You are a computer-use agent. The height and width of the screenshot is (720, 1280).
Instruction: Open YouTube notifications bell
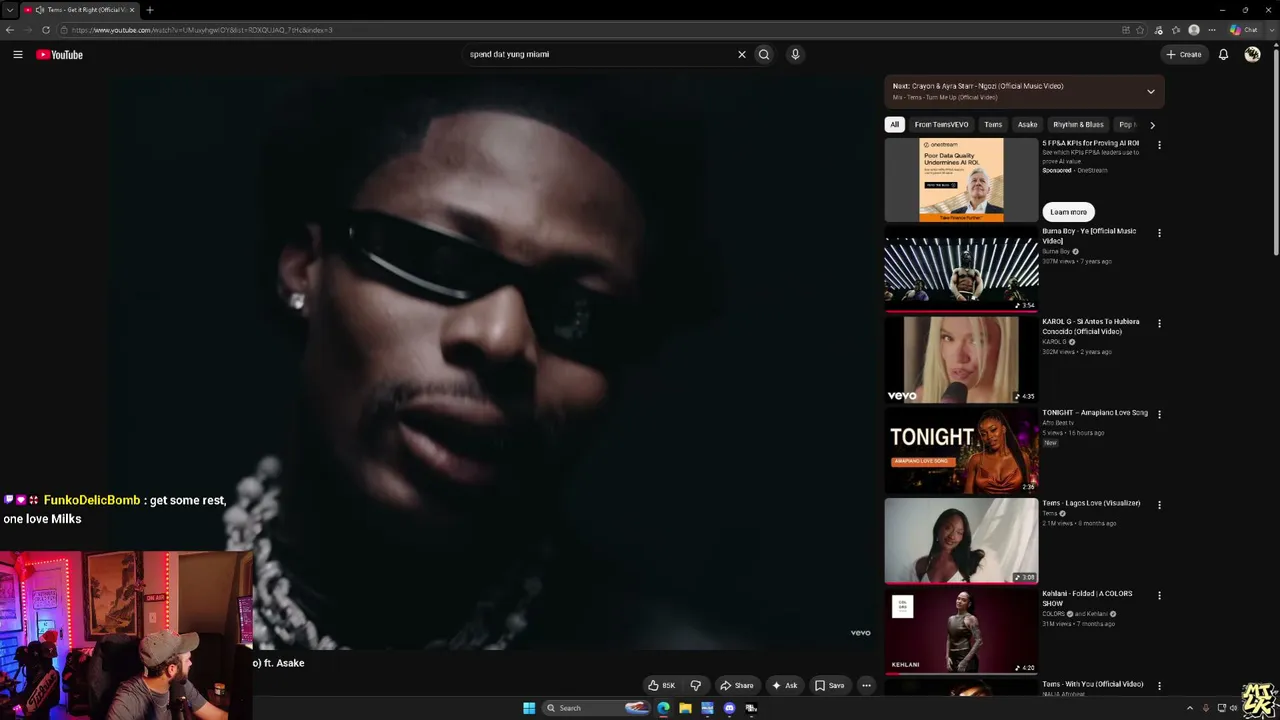1223,55
